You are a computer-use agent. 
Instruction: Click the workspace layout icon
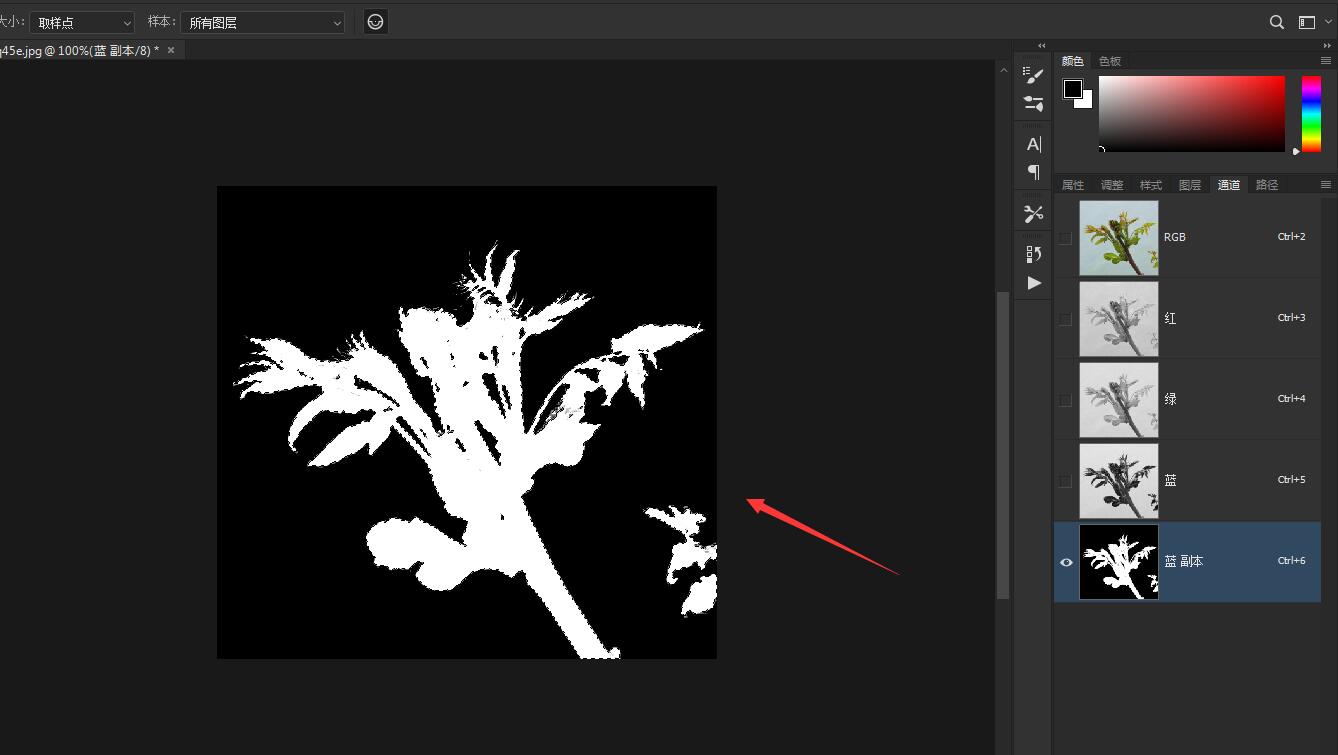click(x=1306, y=22)
